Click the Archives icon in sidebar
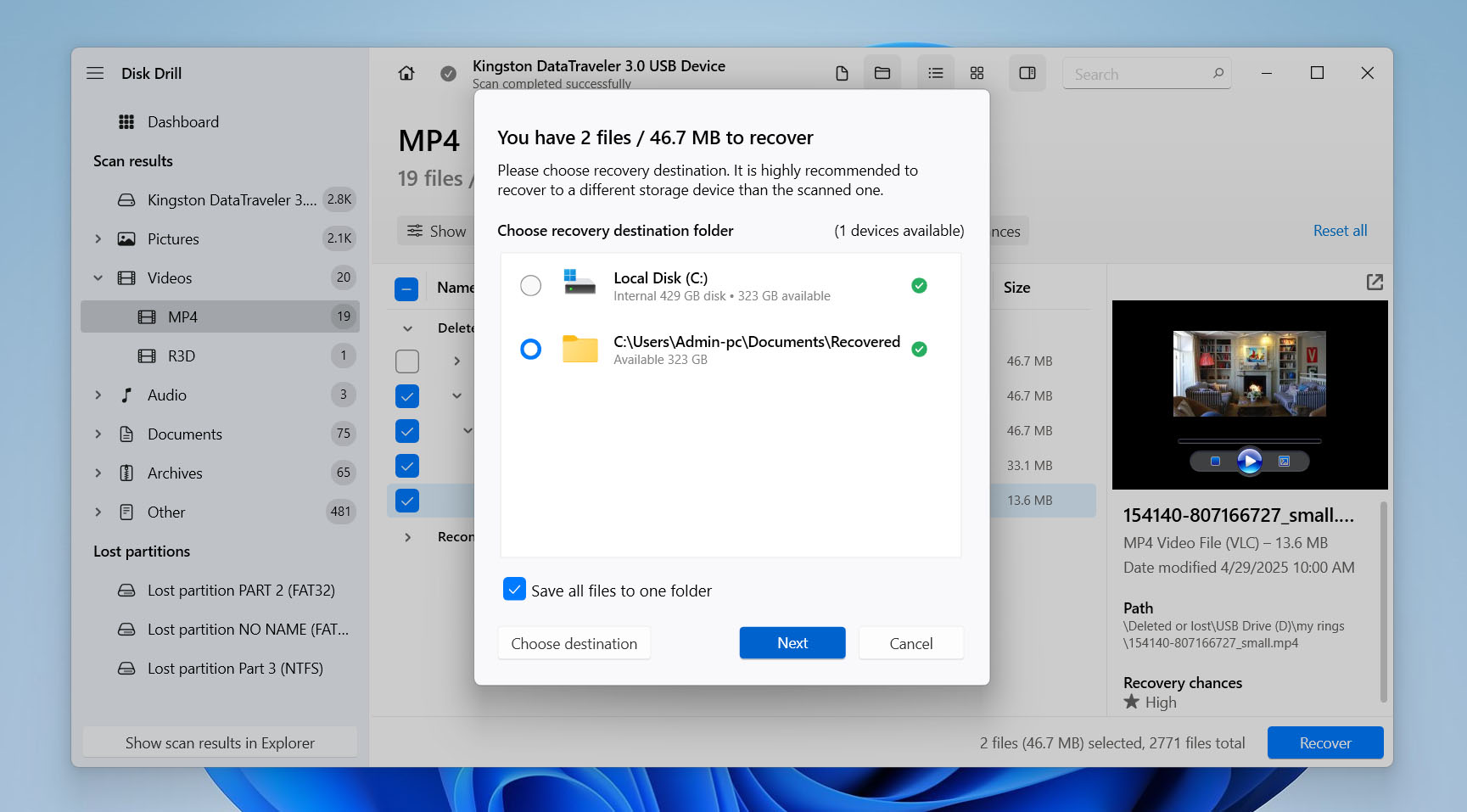 [126, 473]
